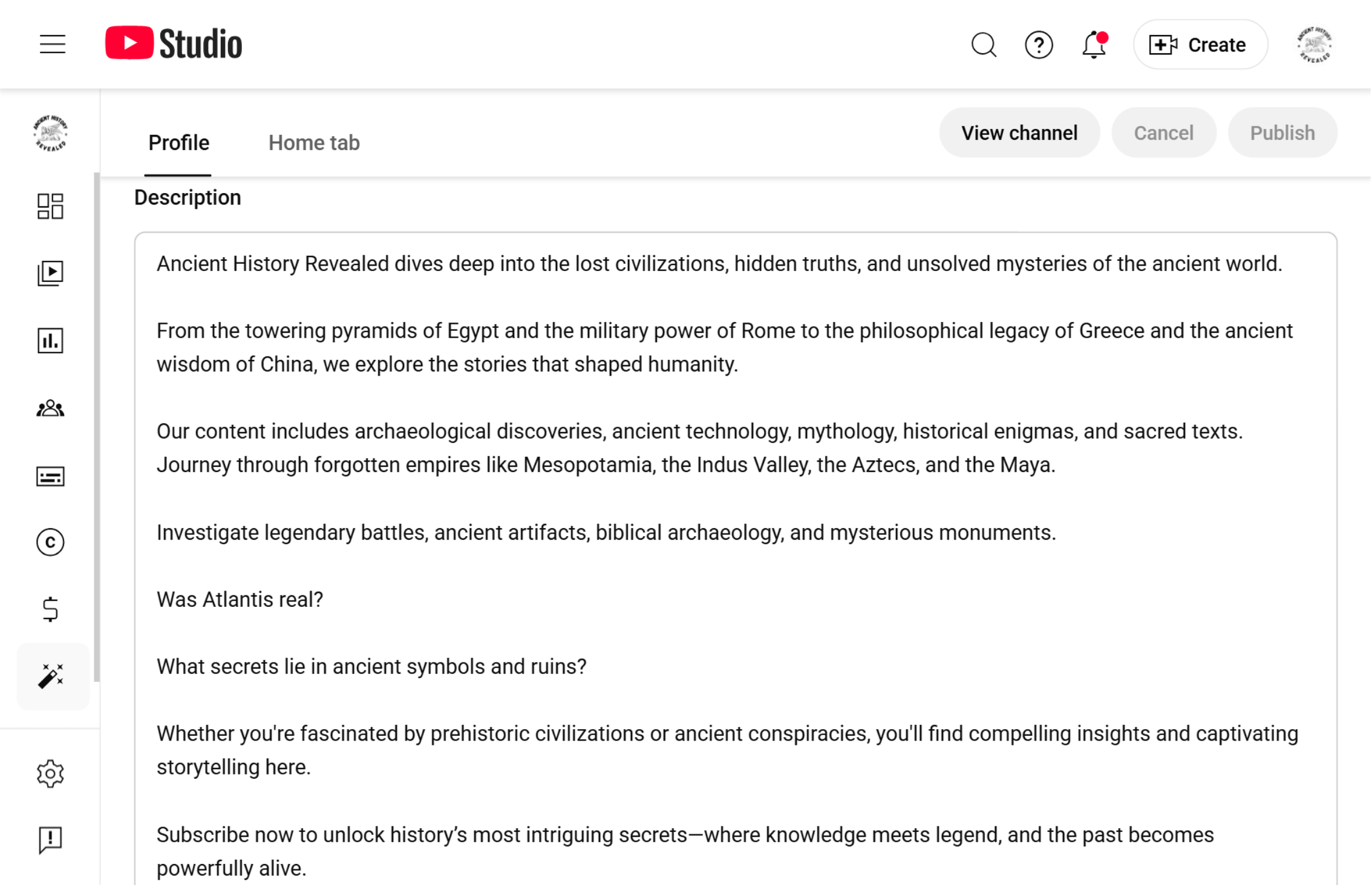Select the Customization magic wand icon
The height and width of the screenshot is (887, 1372).
click(x=52, y=676)
